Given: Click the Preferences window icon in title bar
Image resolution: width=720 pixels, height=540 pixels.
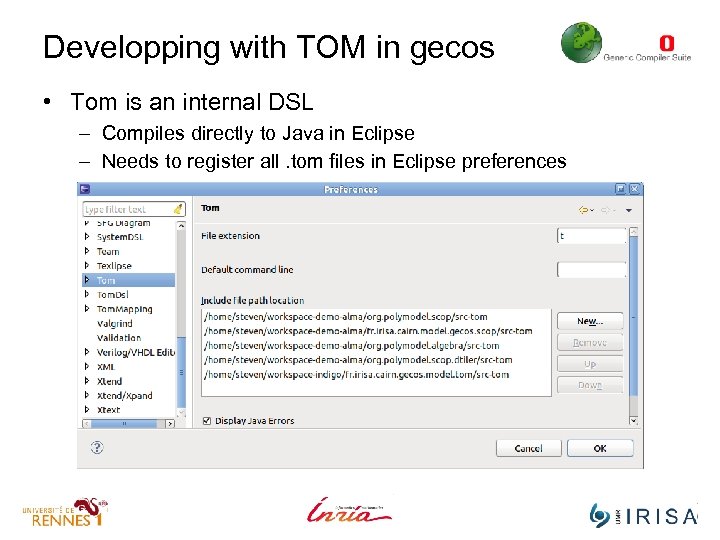Looking at the screenshot, I should pyautogui.click(x=85, y=189).
